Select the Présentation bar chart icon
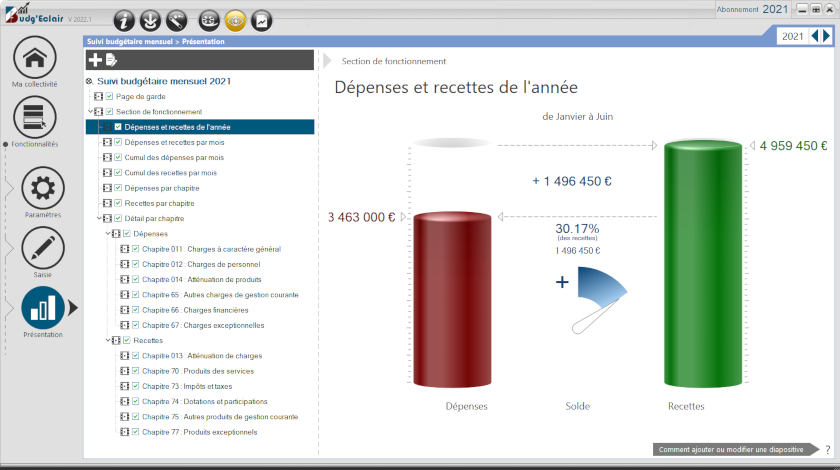 point(43,308)
